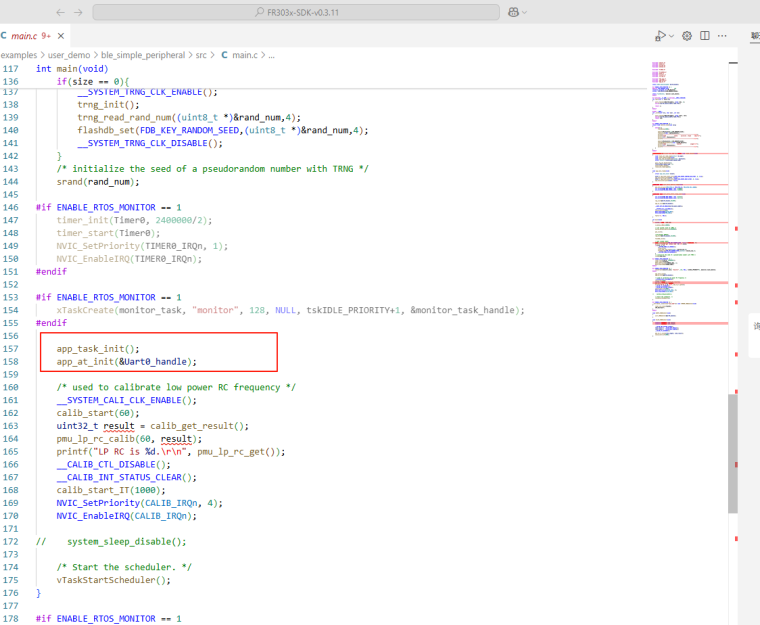Click the code minimap overview
Image resolution: width=760 pixels, height=625 pixels.
[x=688, y=200]
